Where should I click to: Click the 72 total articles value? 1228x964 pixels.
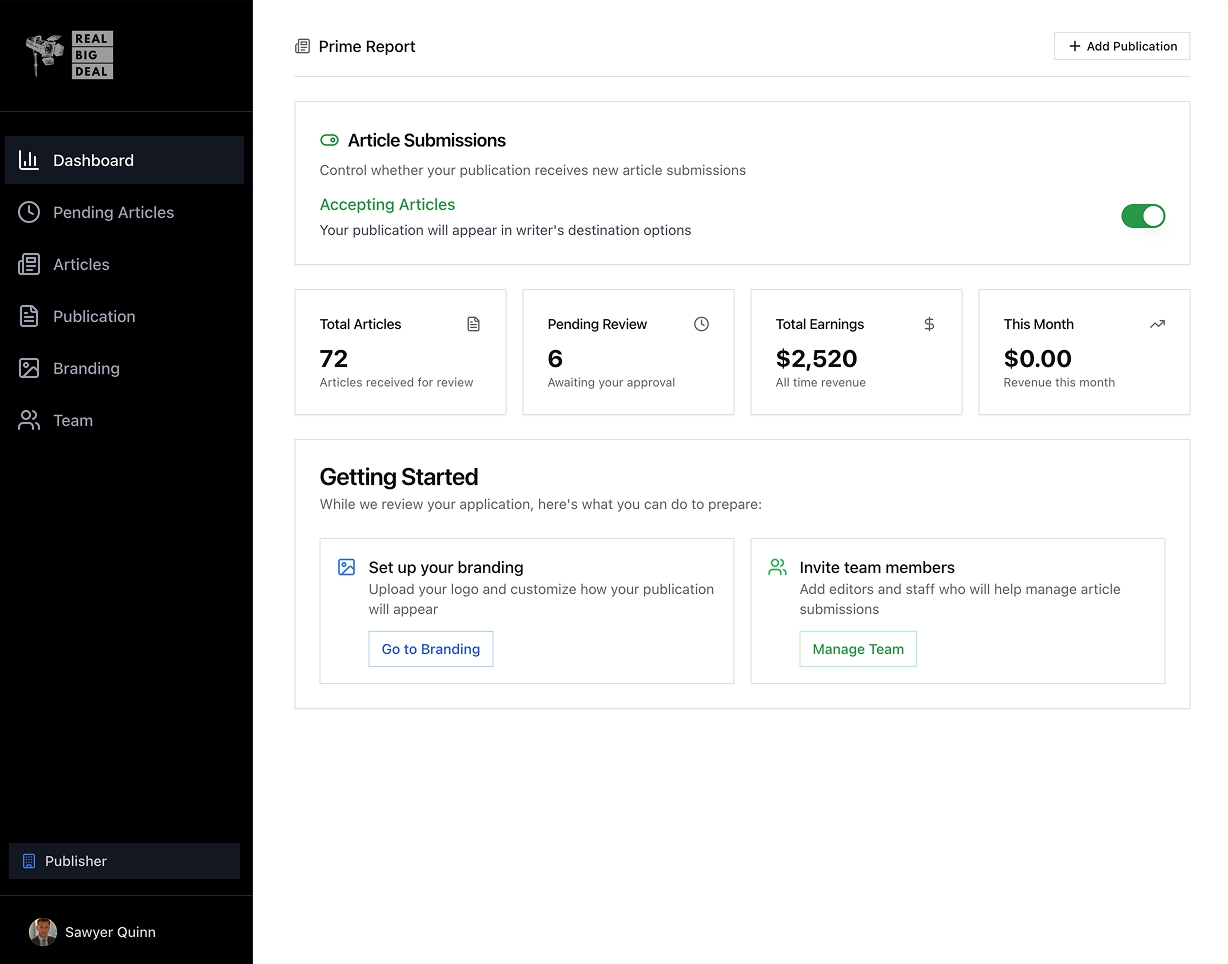[x=334, y=358]
